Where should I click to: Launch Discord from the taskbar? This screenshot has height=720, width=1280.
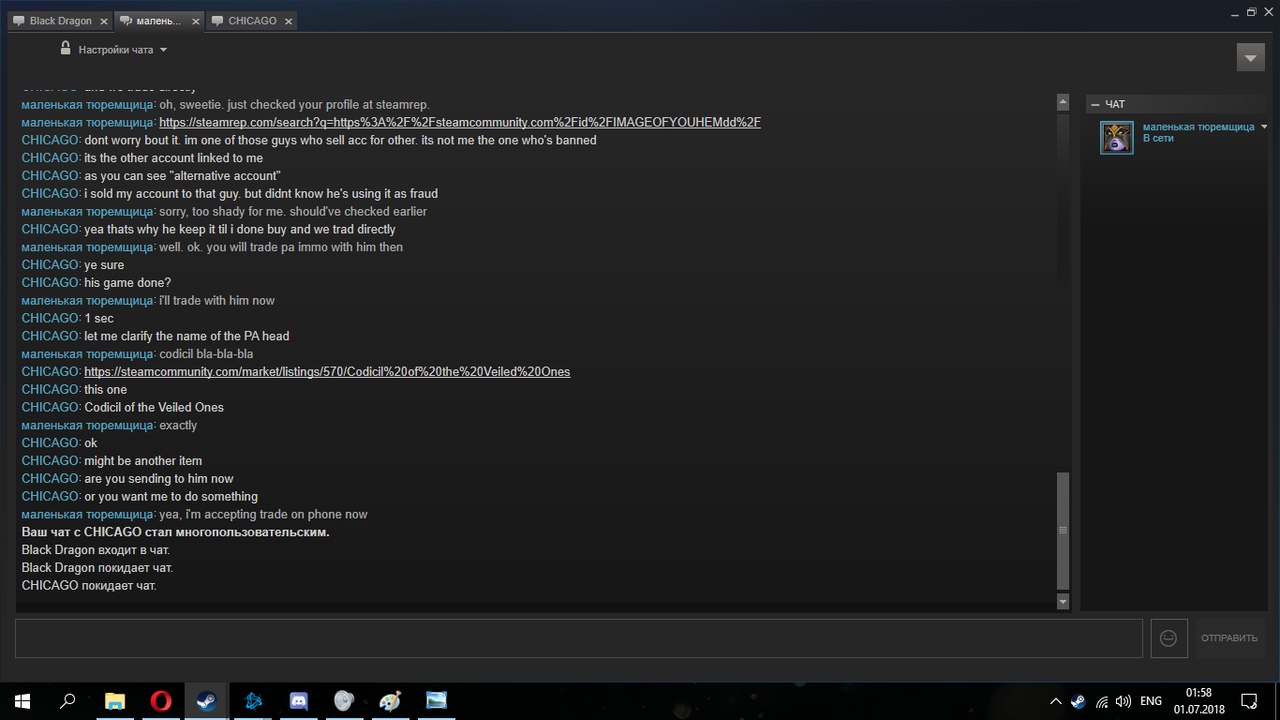click(x=298, y=701)
